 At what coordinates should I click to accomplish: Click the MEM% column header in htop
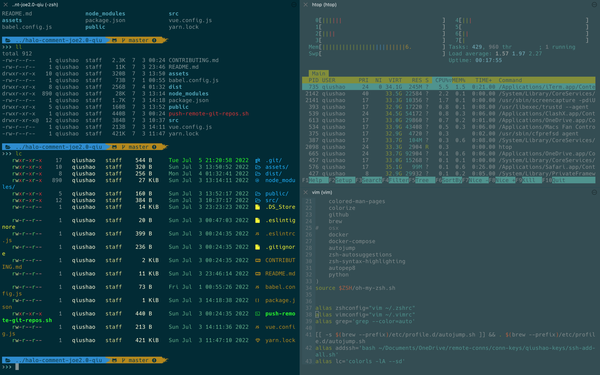[x=458, y=80]
